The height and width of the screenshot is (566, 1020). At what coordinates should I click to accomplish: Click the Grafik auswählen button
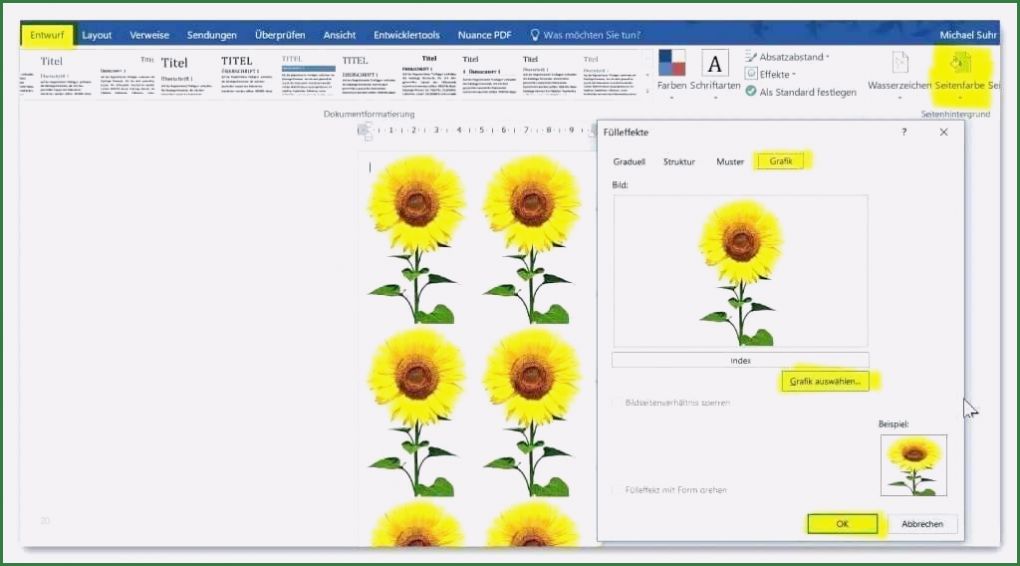(x=825, y=381)
